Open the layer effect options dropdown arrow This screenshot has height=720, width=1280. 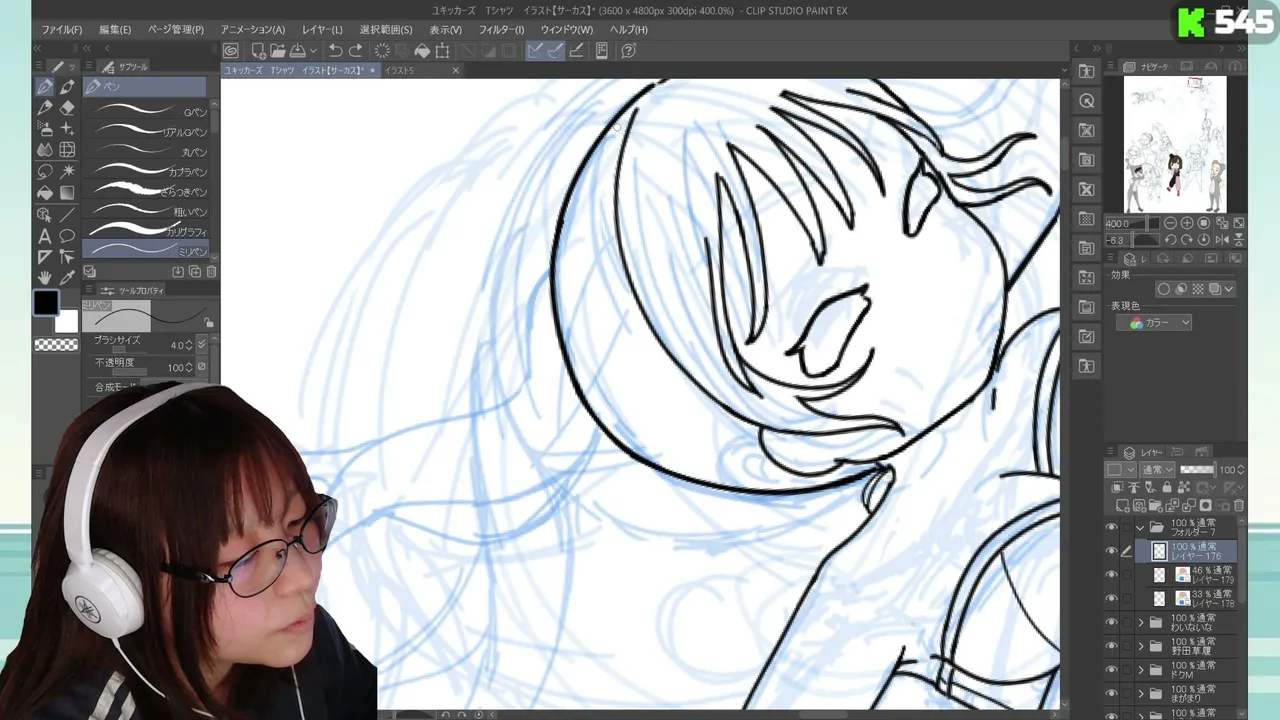pos(1229,290)
